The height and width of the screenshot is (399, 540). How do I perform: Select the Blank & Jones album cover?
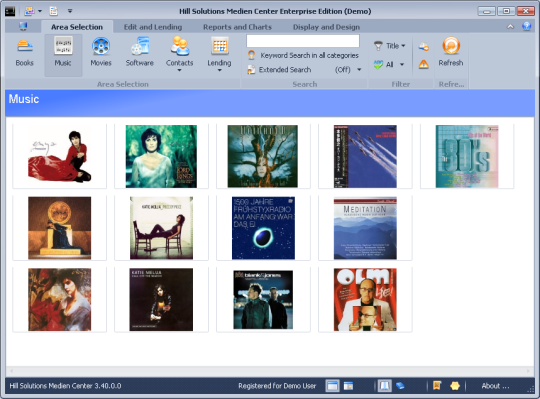click(x=263, y=300)
